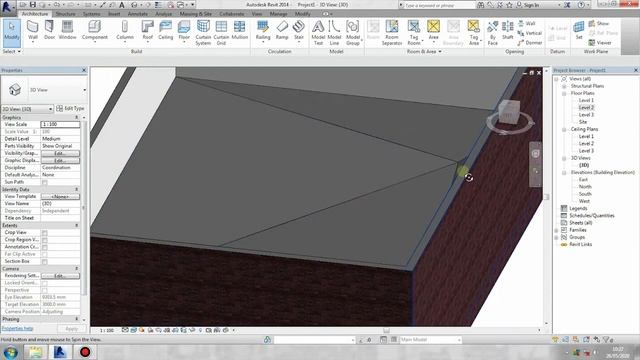Toggle the Locked Orientation checkbox
Viewport: 640px width, 360px height.
44,283
